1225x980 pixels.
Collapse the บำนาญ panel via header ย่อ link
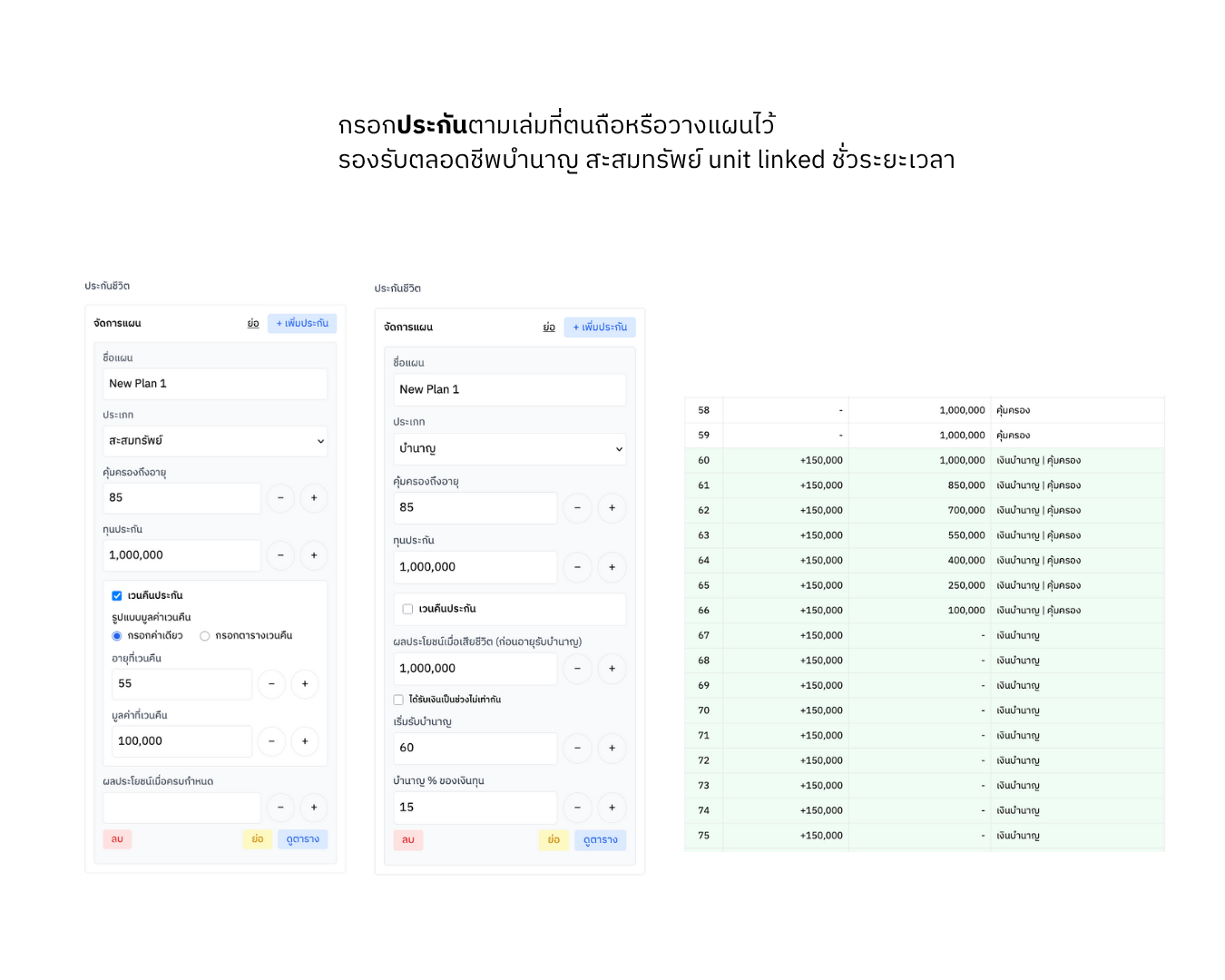549,328
